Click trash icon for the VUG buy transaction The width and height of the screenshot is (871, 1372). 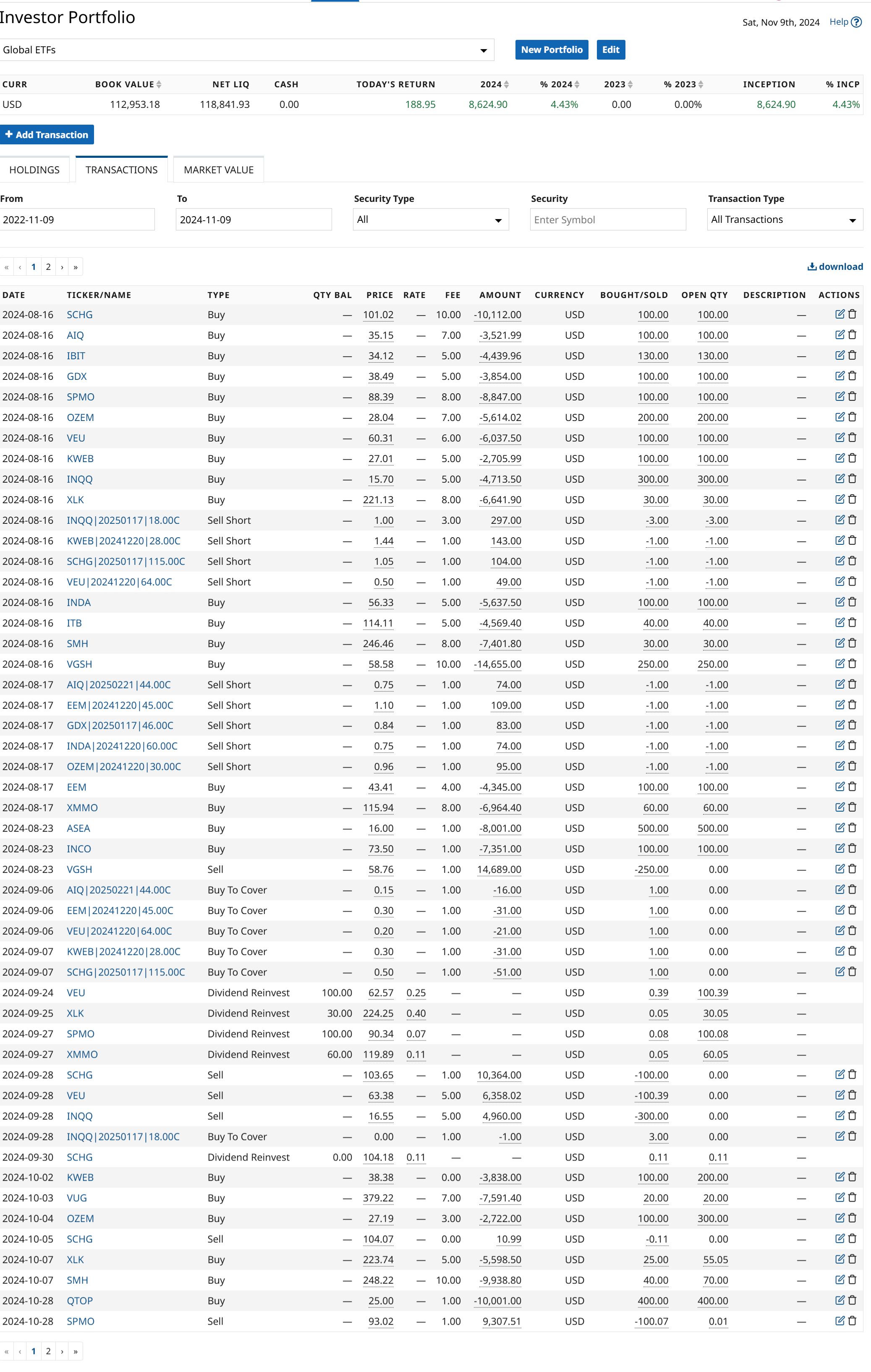coord(852,1197)
